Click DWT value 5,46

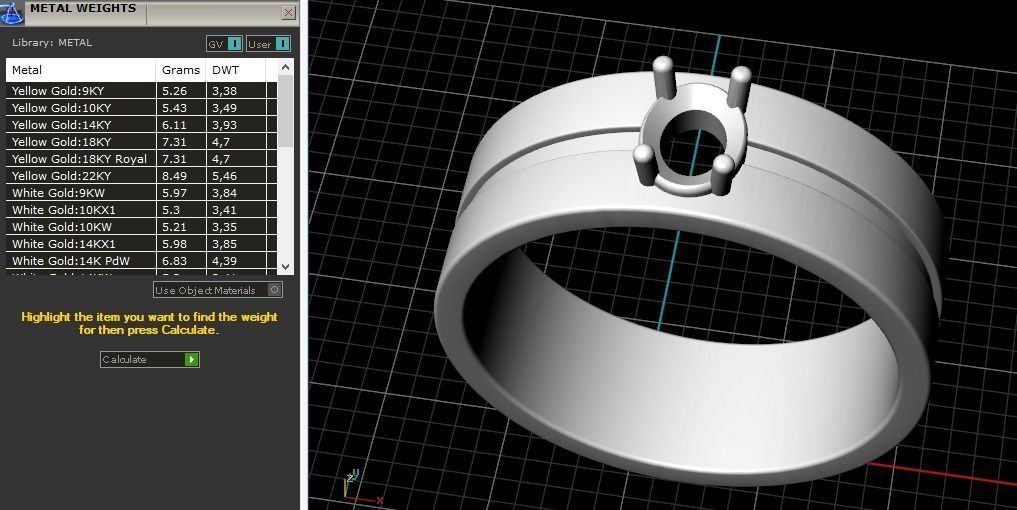224,176
